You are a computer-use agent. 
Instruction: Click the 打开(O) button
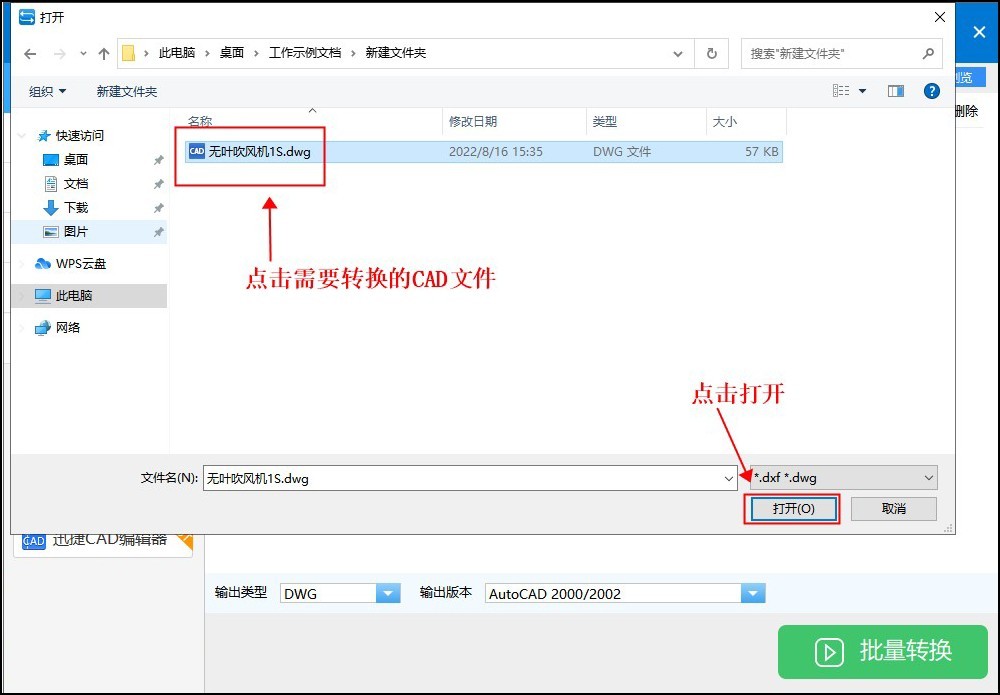click(792, 509)
